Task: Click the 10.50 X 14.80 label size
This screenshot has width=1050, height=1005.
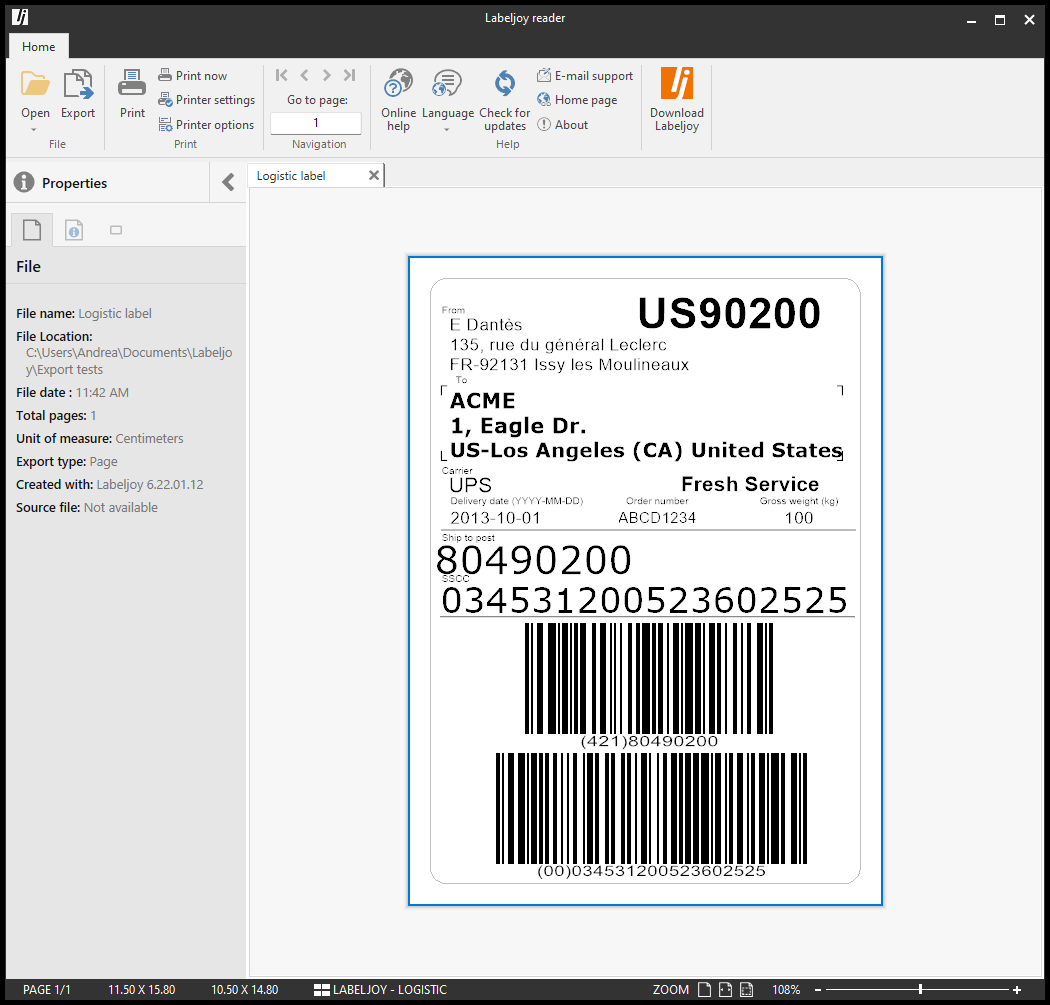Action: (x=245, y=990)
